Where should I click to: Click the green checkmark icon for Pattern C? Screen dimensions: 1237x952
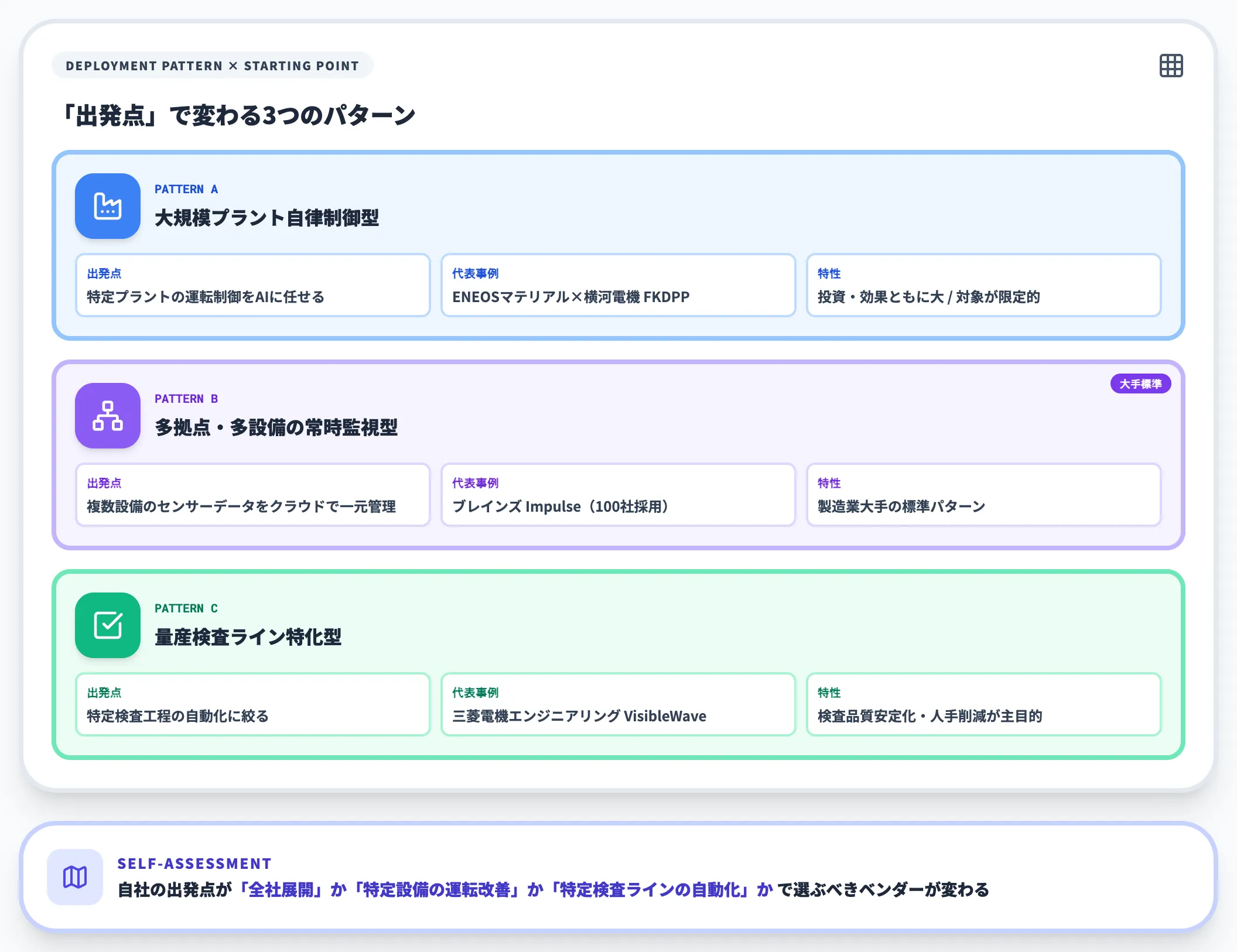[108, 625]
